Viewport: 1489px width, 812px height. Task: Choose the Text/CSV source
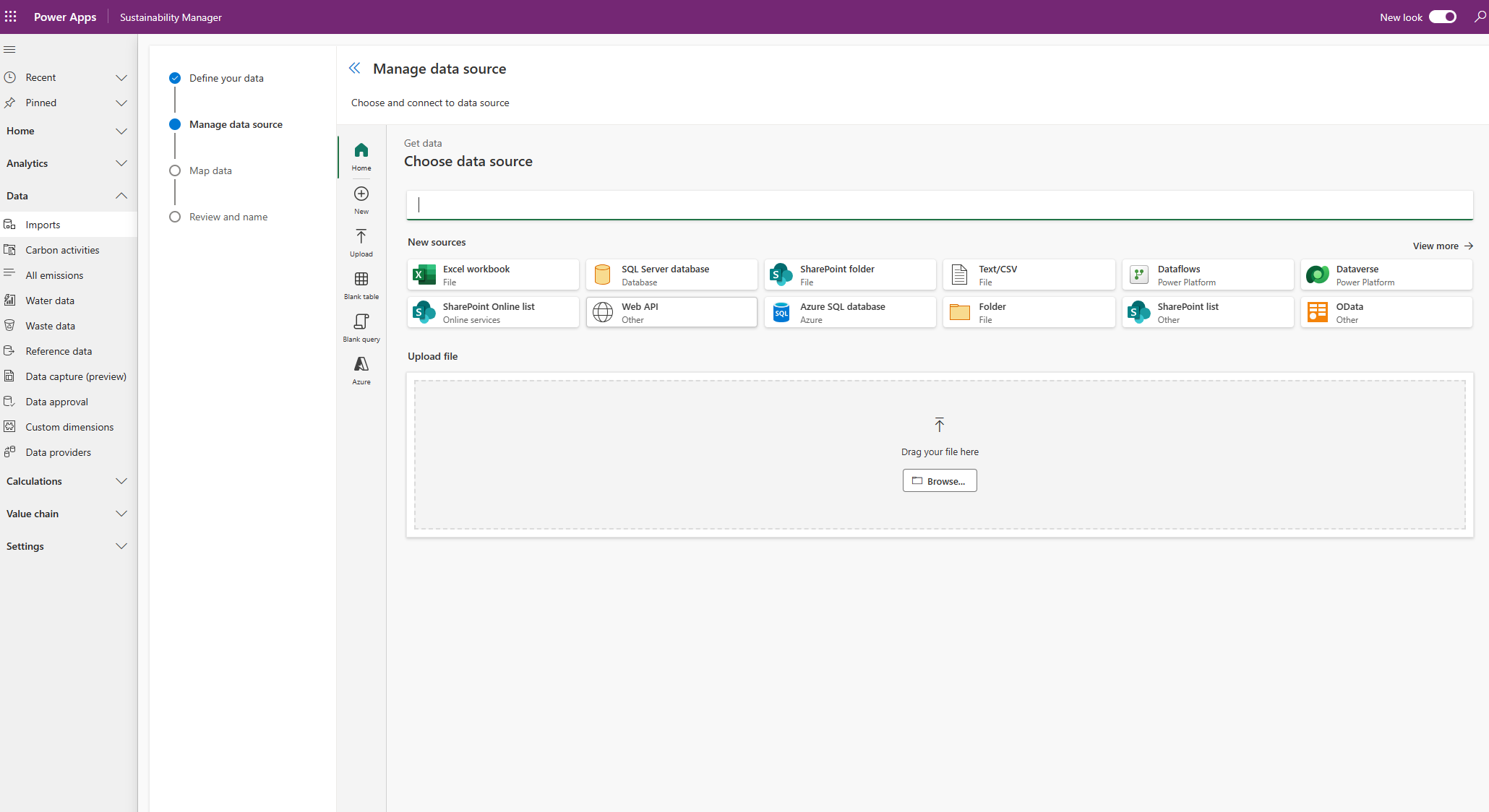pyautogui.click(x=1029, y=275)
